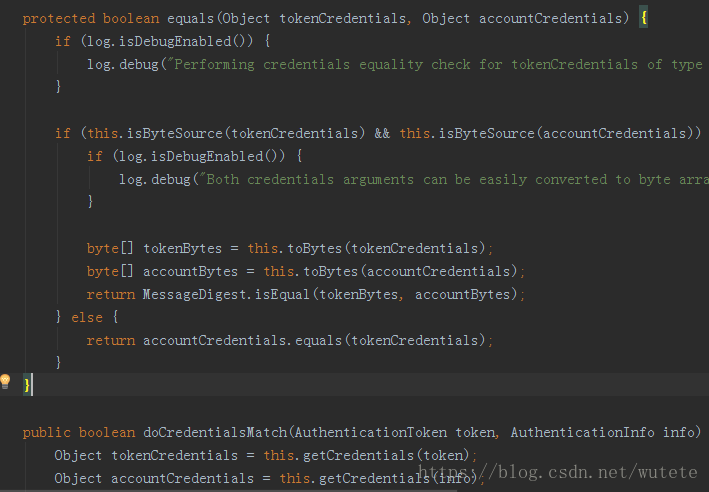This screenshot has height=492, width=709.
Task: Click 'toBytes(tokenCredentials)' call
Action: [x=386, y=249]
